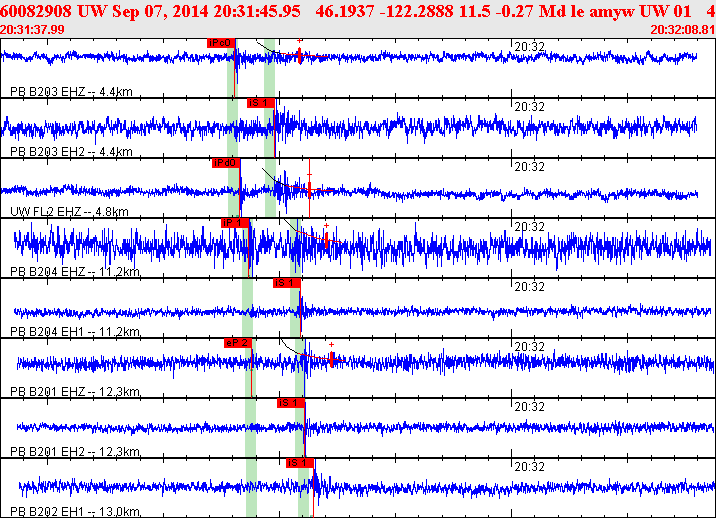Viewport: 716px width, 518px height.
Task: Click the 20:32 time tick on B203 EH2 trace
Action: click(530, 107)
